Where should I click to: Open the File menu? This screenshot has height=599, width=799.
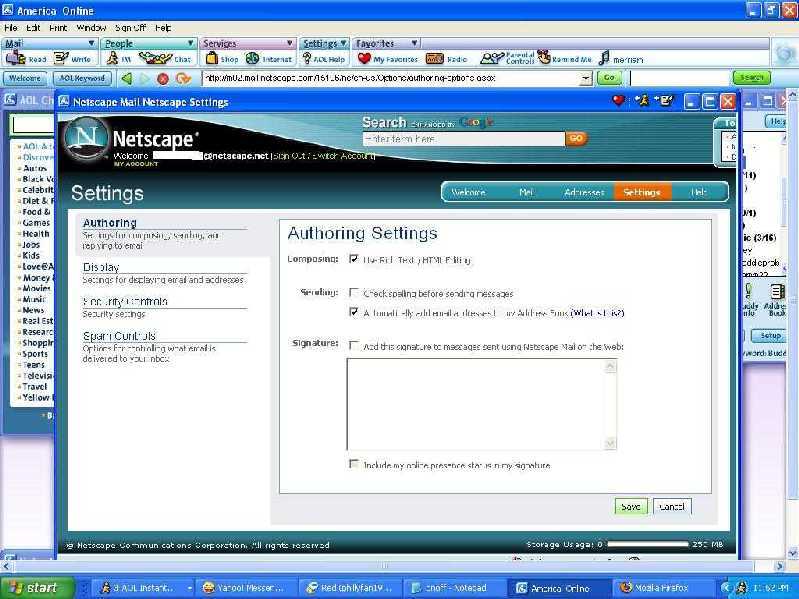pos(11,28)
